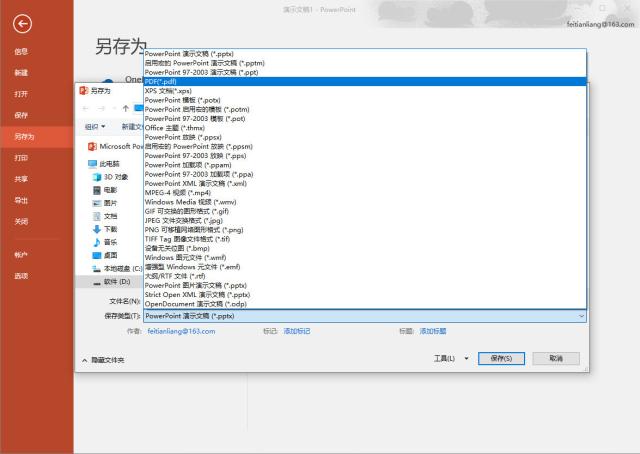Screen dimensions: 640x454
Task: Open 选项 in the red sidebar
Action: click(x=21, y=276)
